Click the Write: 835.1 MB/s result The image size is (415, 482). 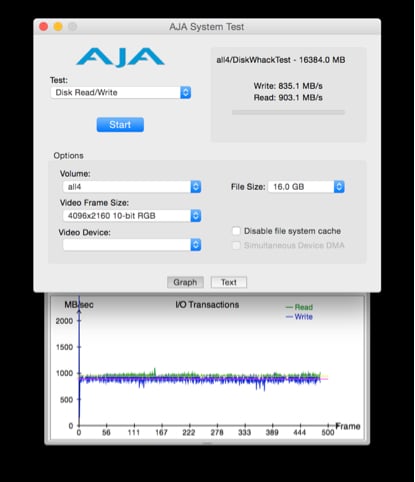tap(288, 86)
